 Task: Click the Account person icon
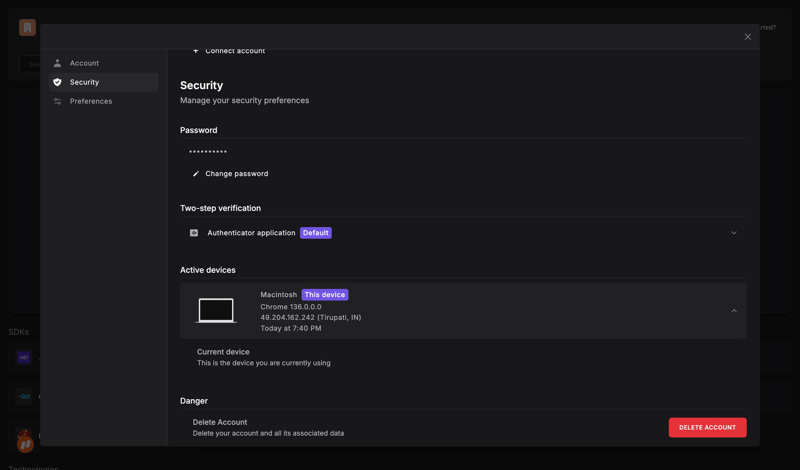click(x=58, y=63)
